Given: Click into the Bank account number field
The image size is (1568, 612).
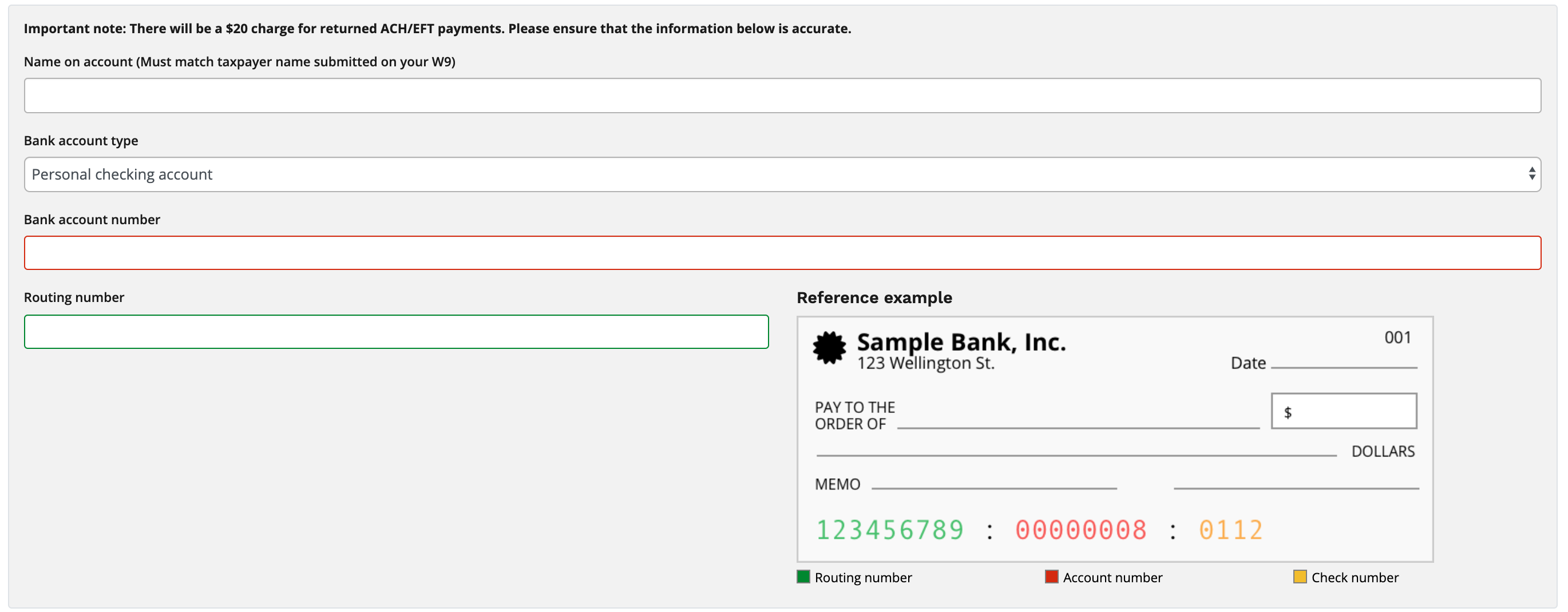Looking at the screenshot, I should 782,253.
